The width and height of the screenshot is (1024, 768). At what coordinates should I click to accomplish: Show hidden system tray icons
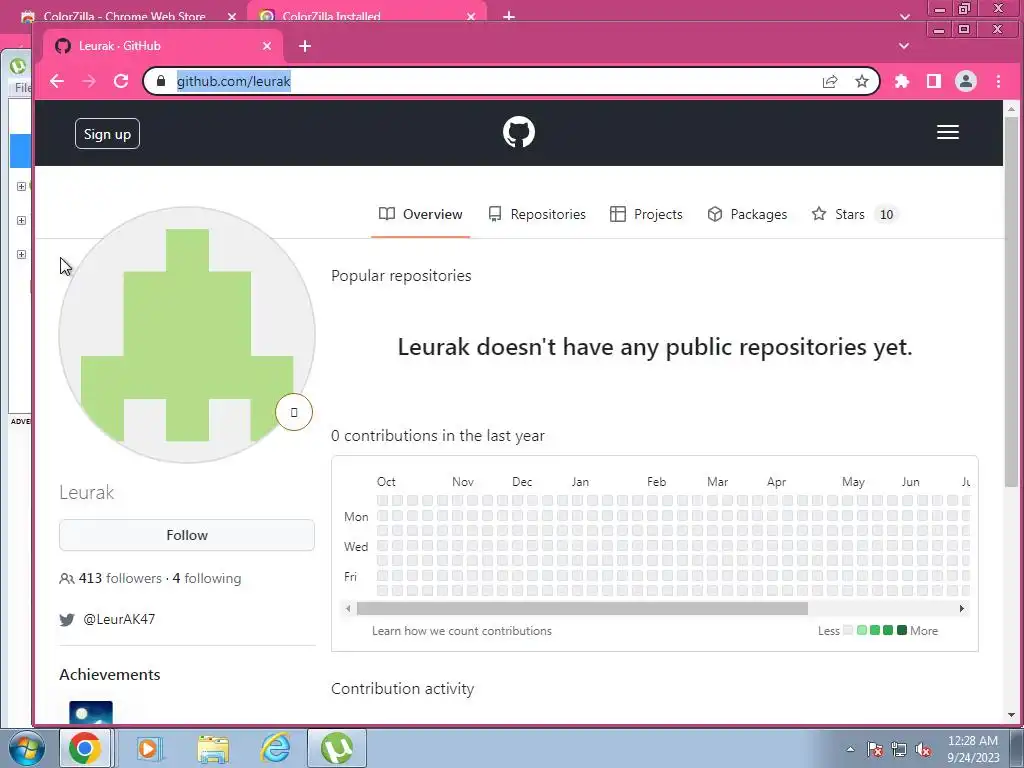coord(850,750)
